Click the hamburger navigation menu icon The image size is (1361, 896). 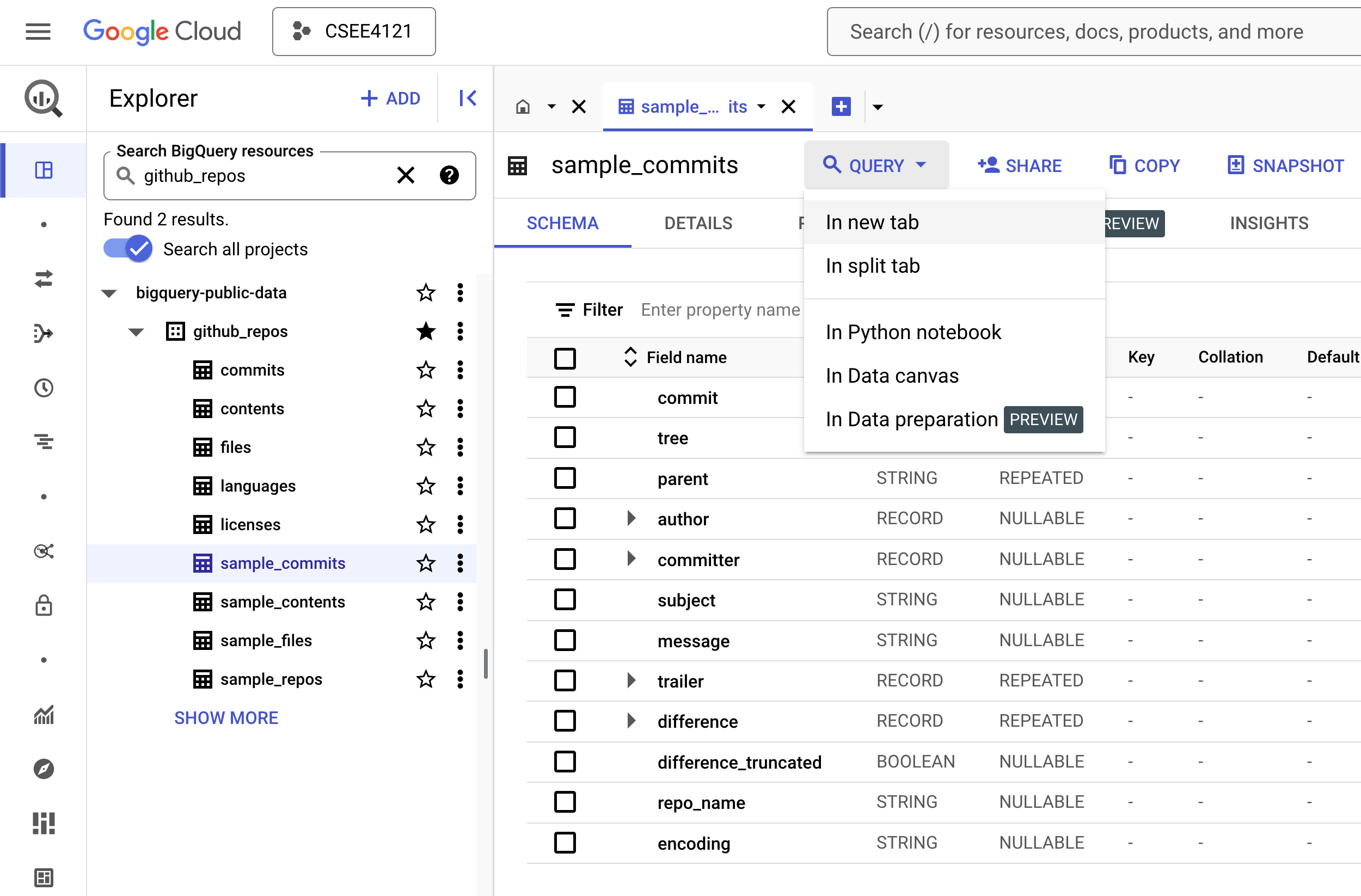[38, 32]
